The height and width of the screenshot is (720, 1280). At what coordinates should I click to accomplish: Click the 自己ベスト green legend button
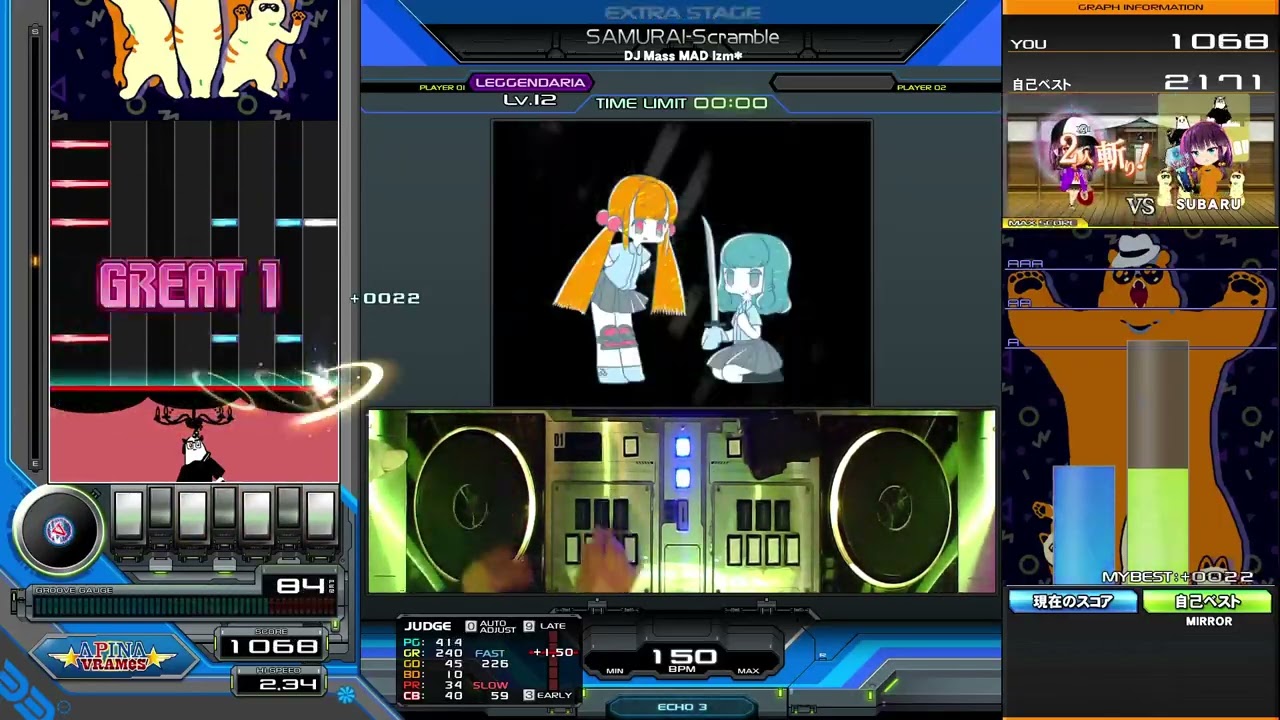1207,602
